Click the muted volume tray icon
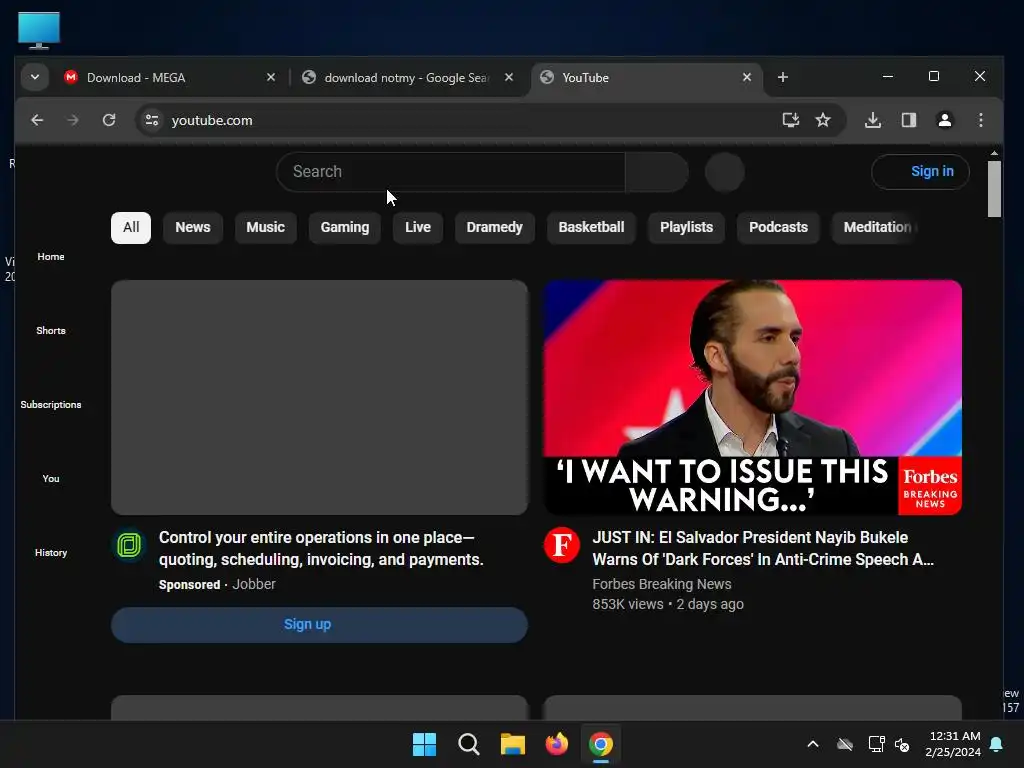Viewport: 1024px width, 768px height. pyautogui.click(x=902, y=744)
